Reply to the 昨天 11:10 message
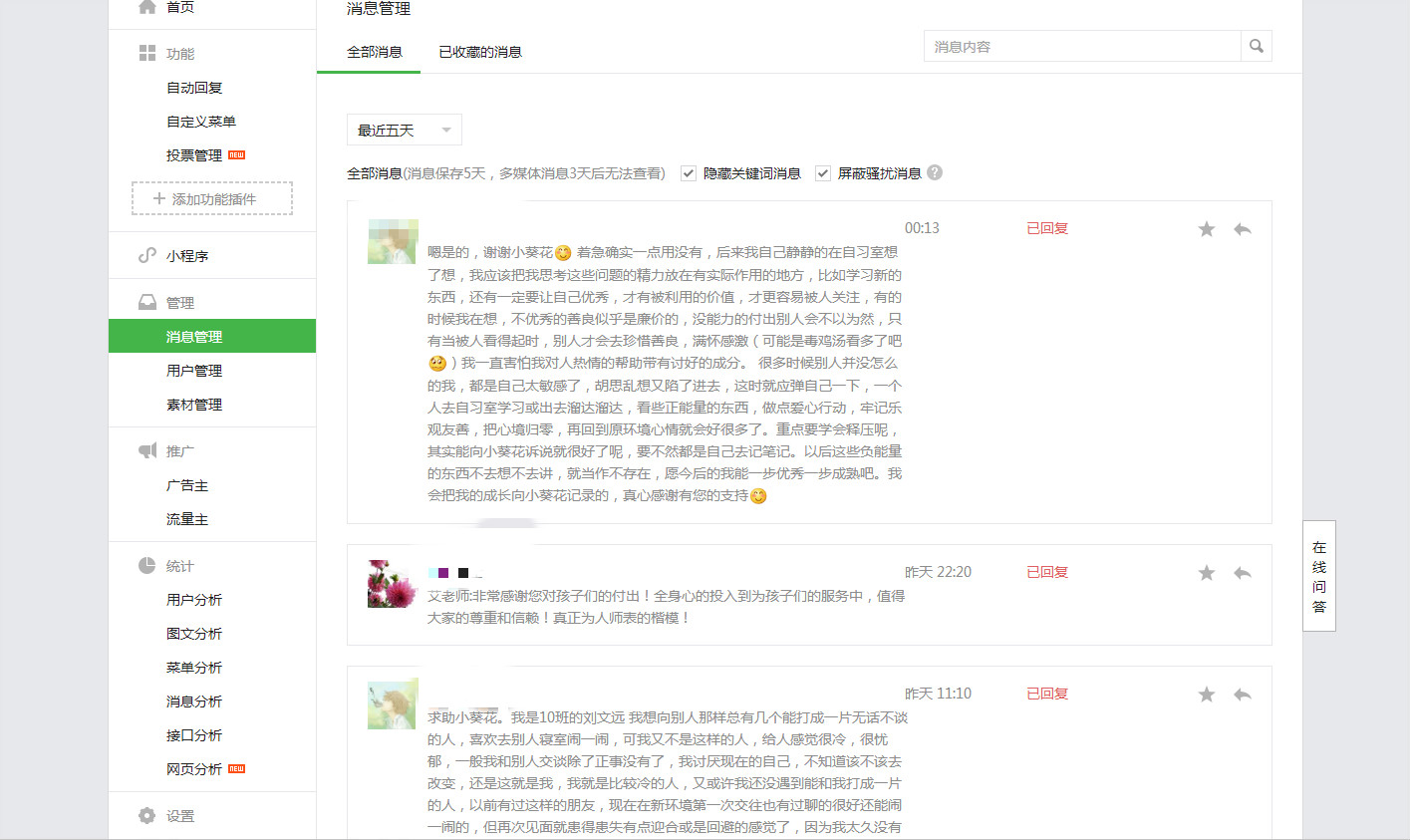 coord(1242,695)
